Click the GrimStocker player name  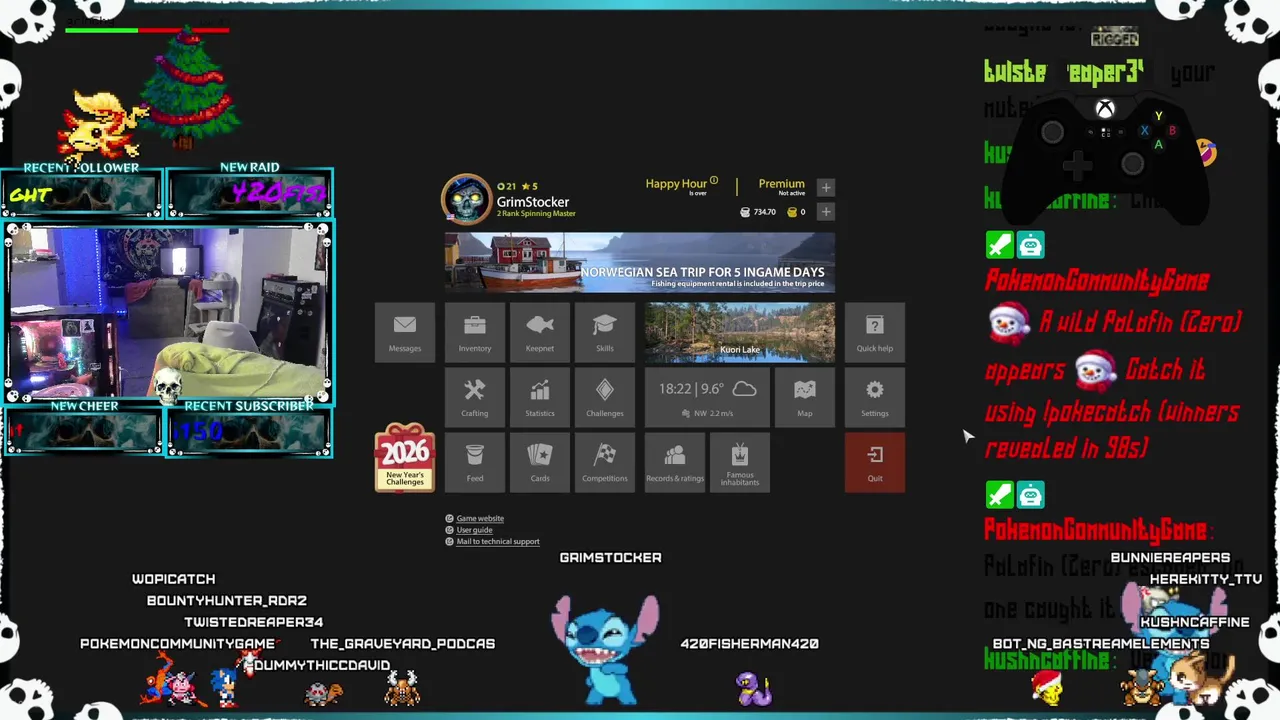click(x=533, y=202)
